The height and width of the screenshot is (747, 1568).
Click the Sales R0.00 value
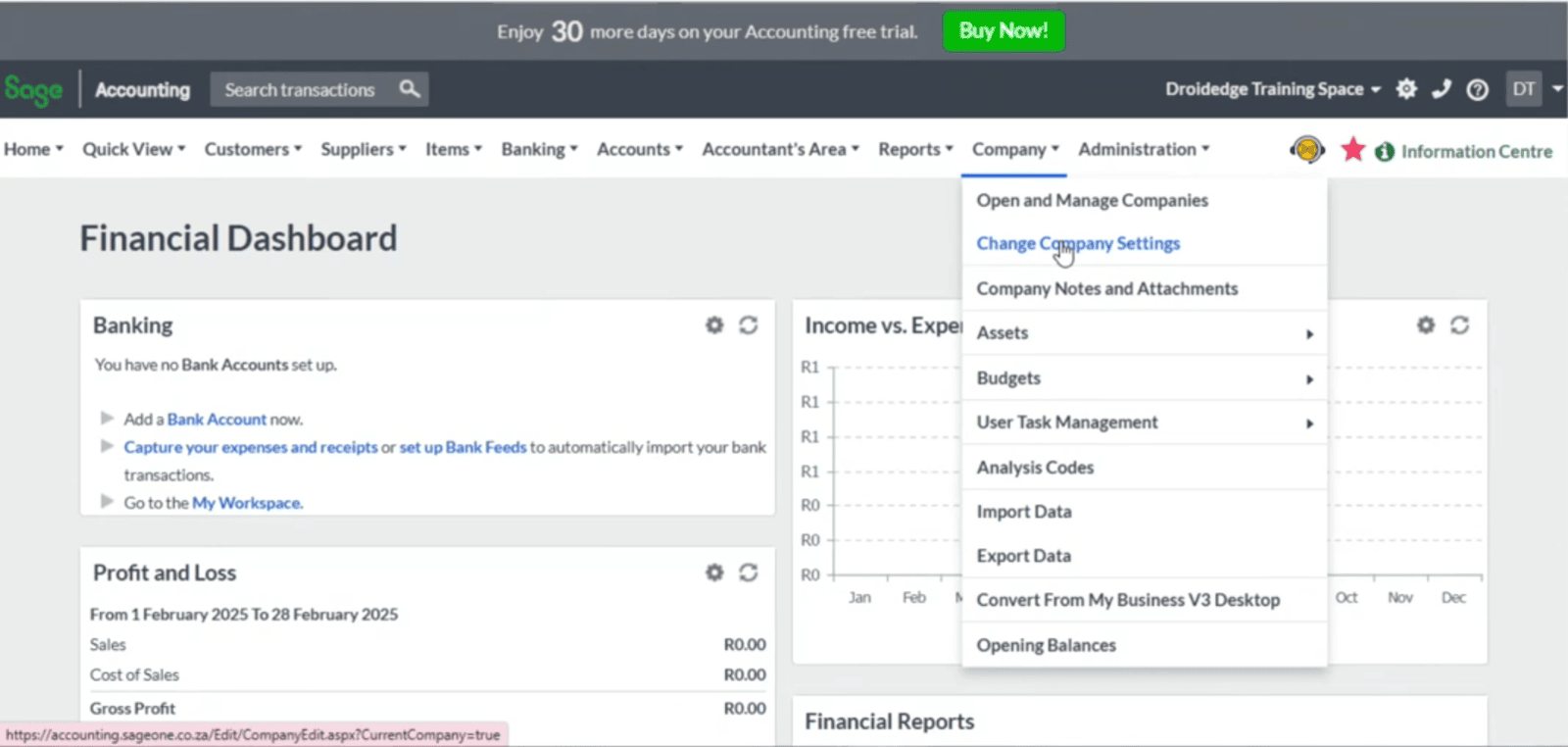(x=745, y=645)
